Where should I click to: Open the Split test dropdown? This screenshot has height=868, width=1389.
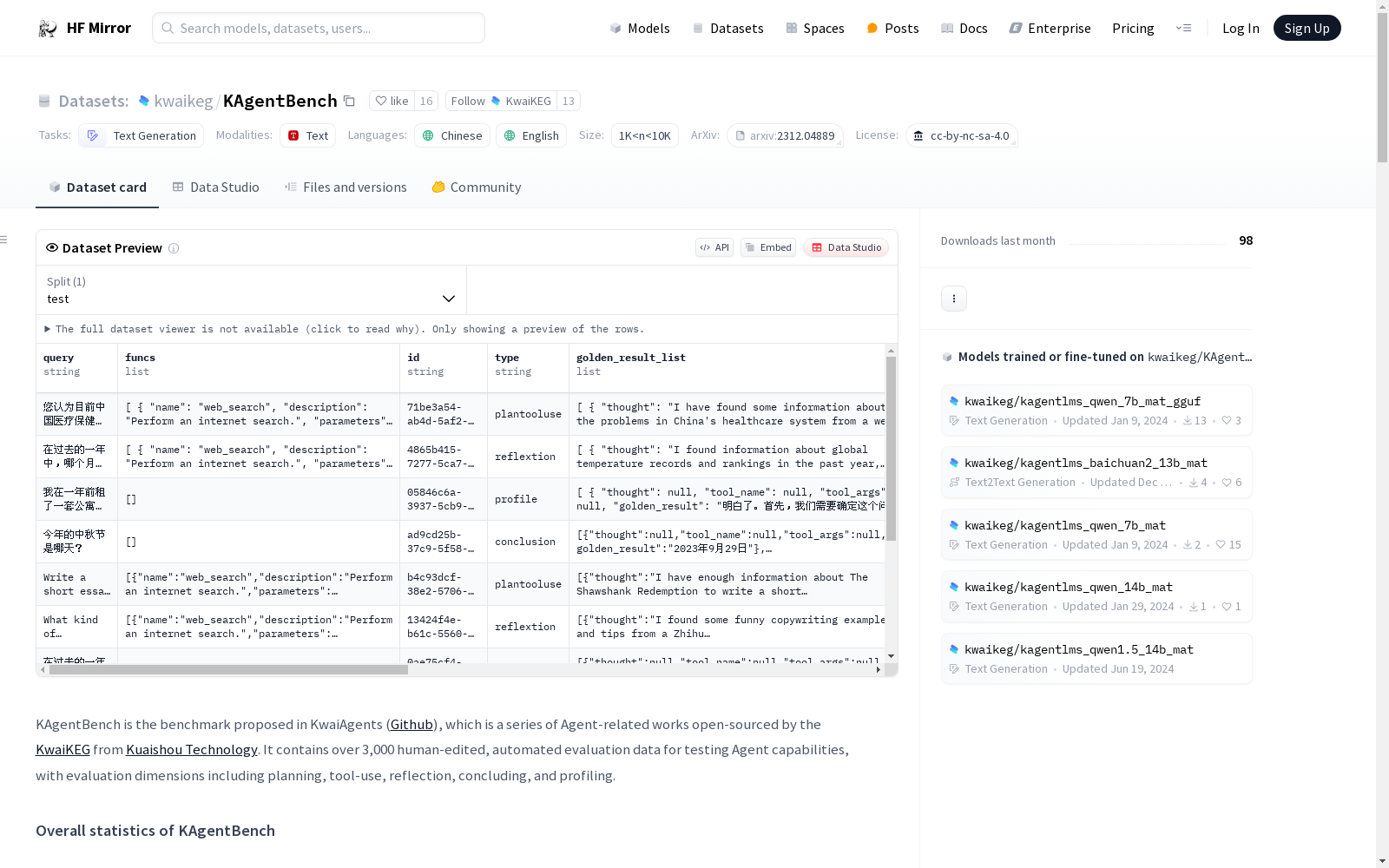pyautogui.click(x=251, y=290)
